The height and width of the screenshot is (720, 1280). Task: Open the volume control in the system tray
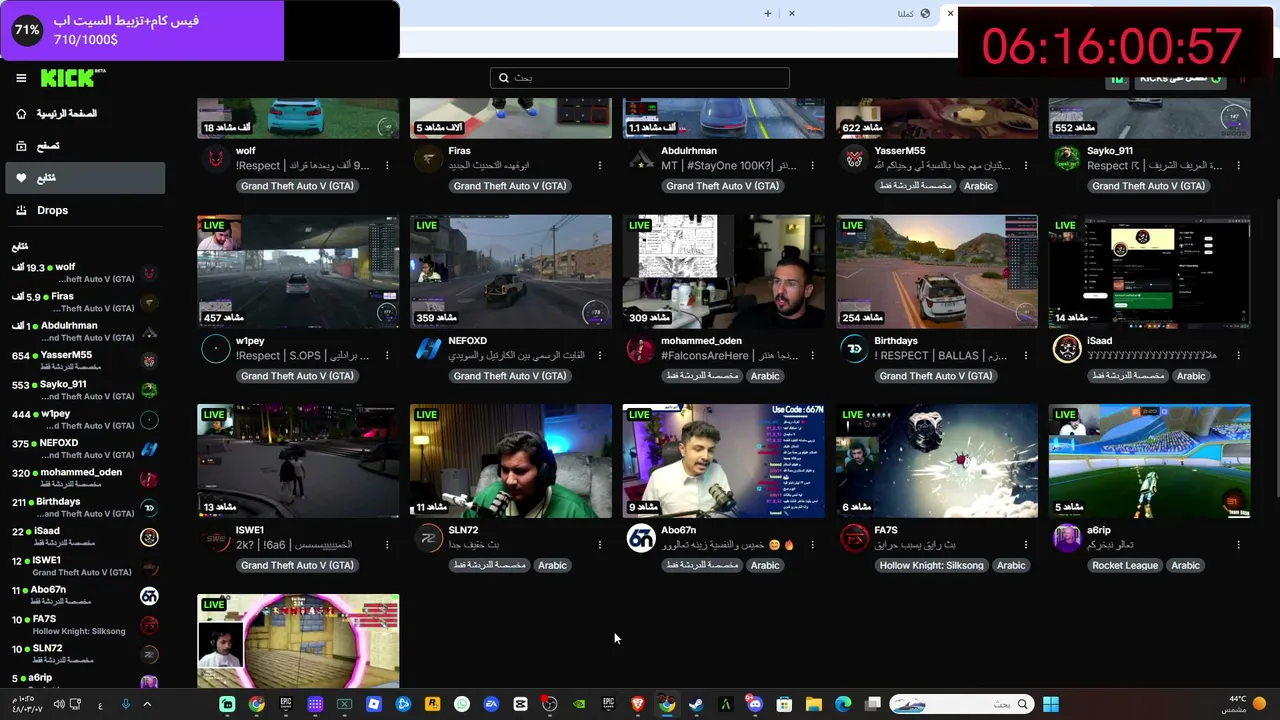(x=59, y=704)
